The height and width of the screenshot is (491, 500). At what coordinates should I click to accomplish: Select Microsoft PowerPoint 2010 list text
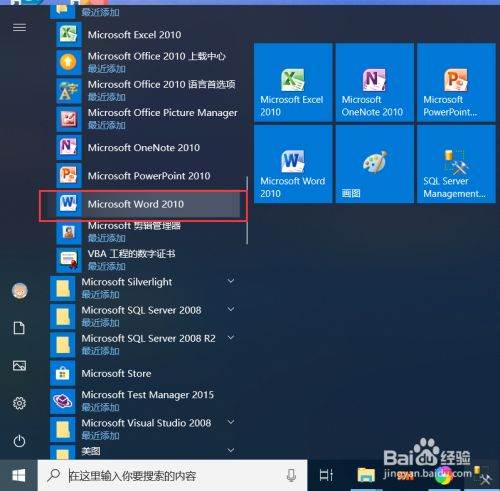pyautogui.click(x=149, y=176)
